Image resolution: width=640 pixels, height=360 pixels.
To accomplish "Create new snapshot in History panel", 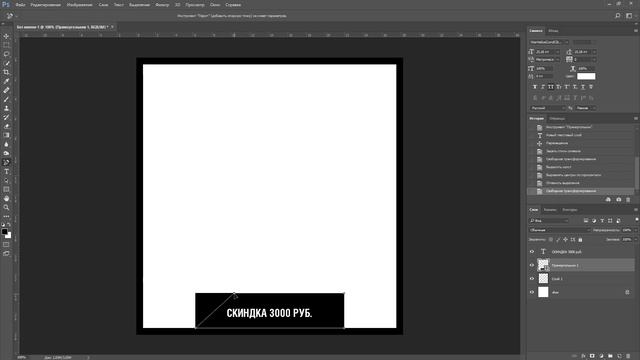I will (618, 200).
